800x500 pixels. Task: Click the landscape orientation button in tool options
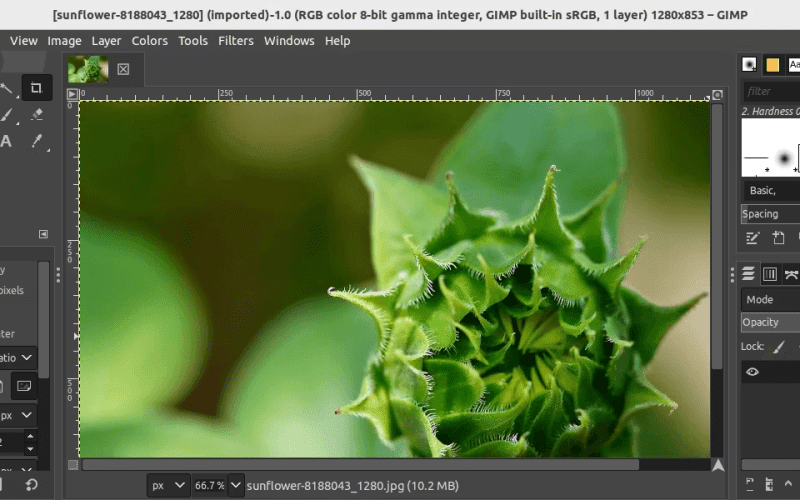[23, 386]
